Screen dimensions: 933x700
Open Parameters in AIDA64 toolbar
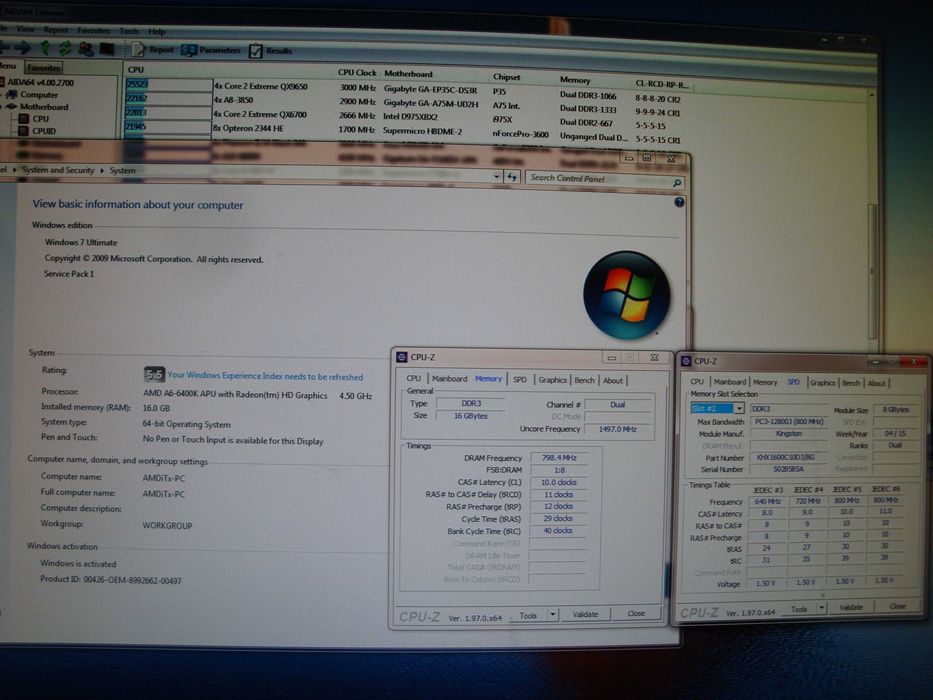pos(211,50)
